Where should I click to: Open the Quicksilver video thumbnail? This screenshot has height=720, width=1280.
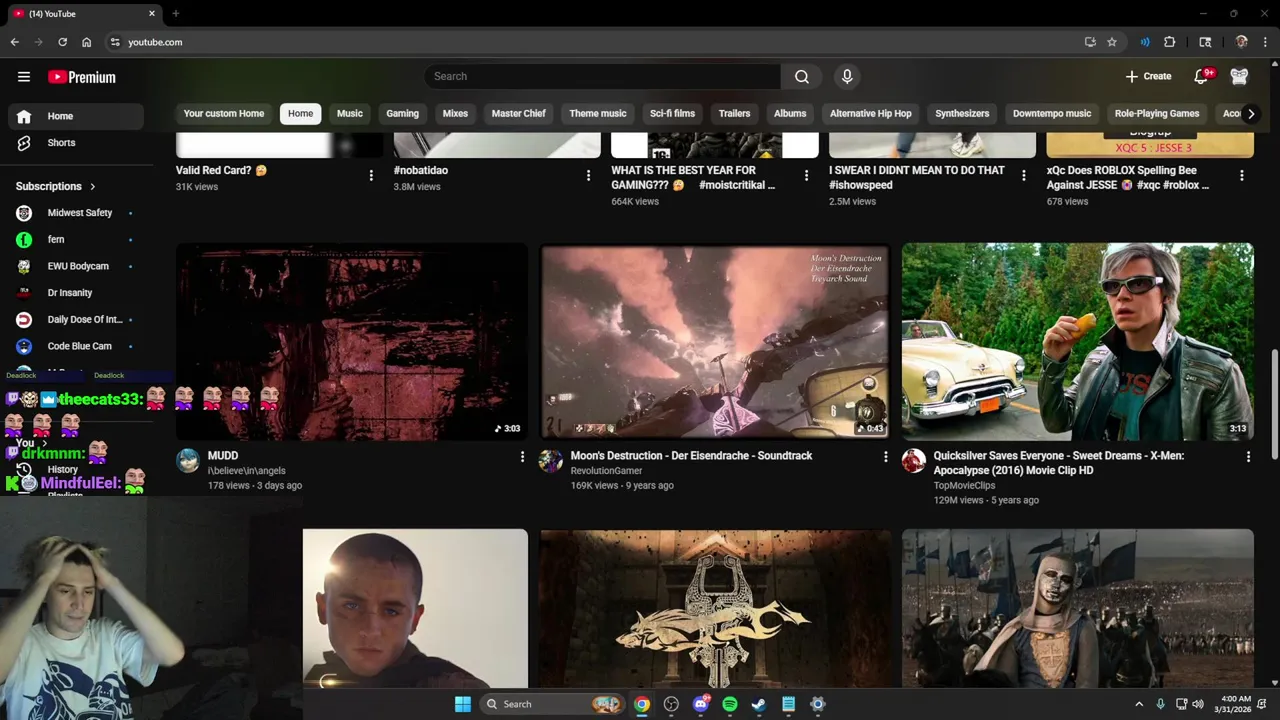point(1078,341)
